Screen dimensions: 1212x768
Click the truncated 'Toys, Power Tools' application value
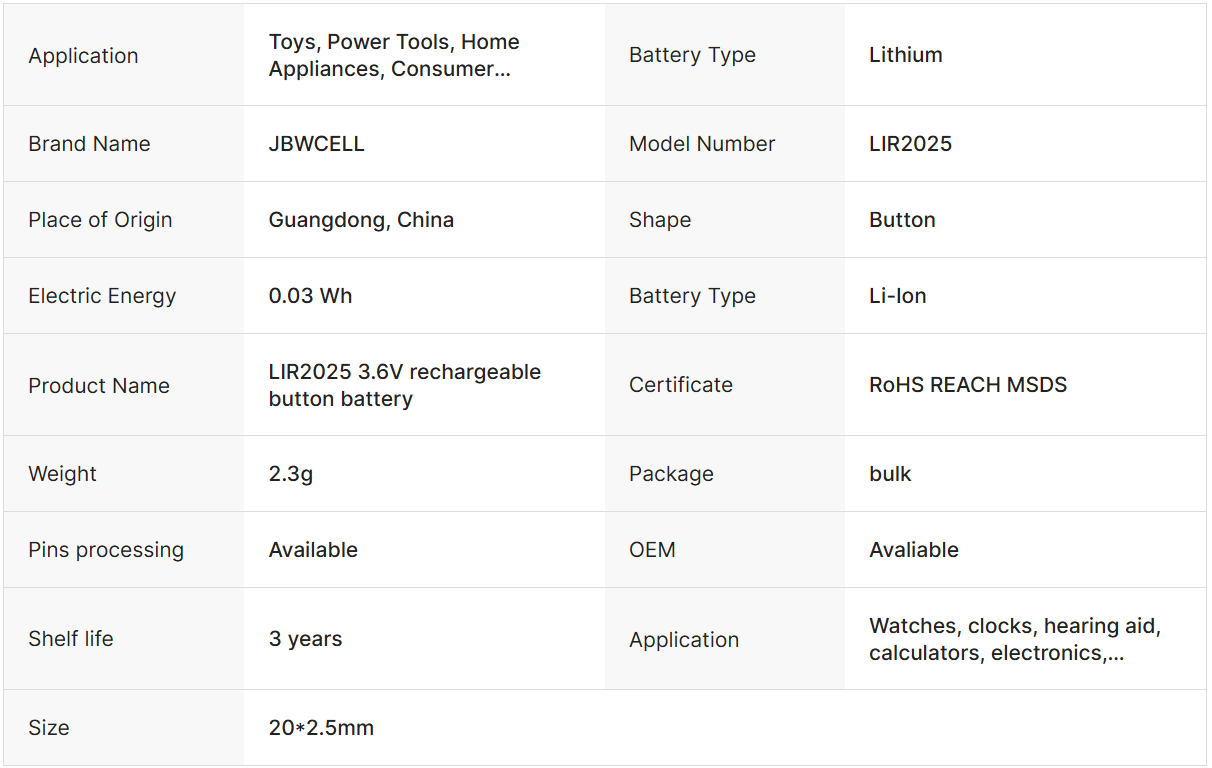[x=394, y=55]
